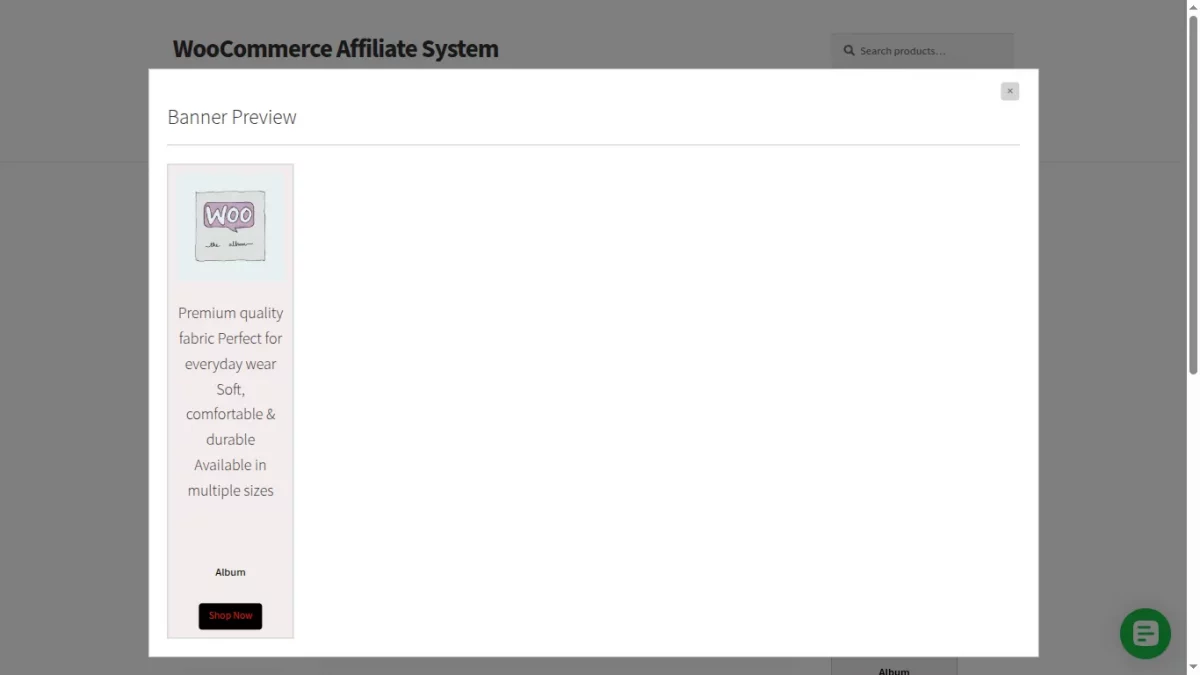This screenshot has height=675, width=1200.
Task: Close the Banner Preview modal
Action: [x=1010, y=91]
